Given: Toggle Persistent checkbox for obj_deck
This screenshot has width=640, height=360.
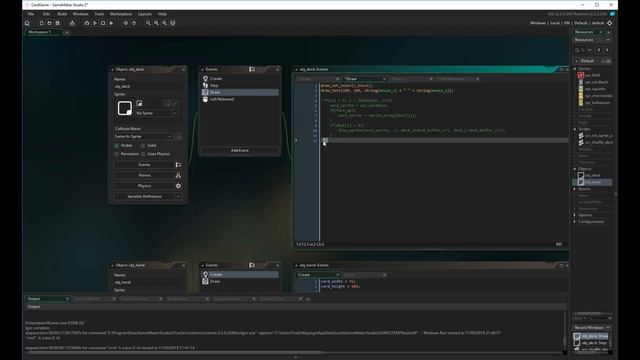Looking at the screenshot, I should (x=117, y=154).
